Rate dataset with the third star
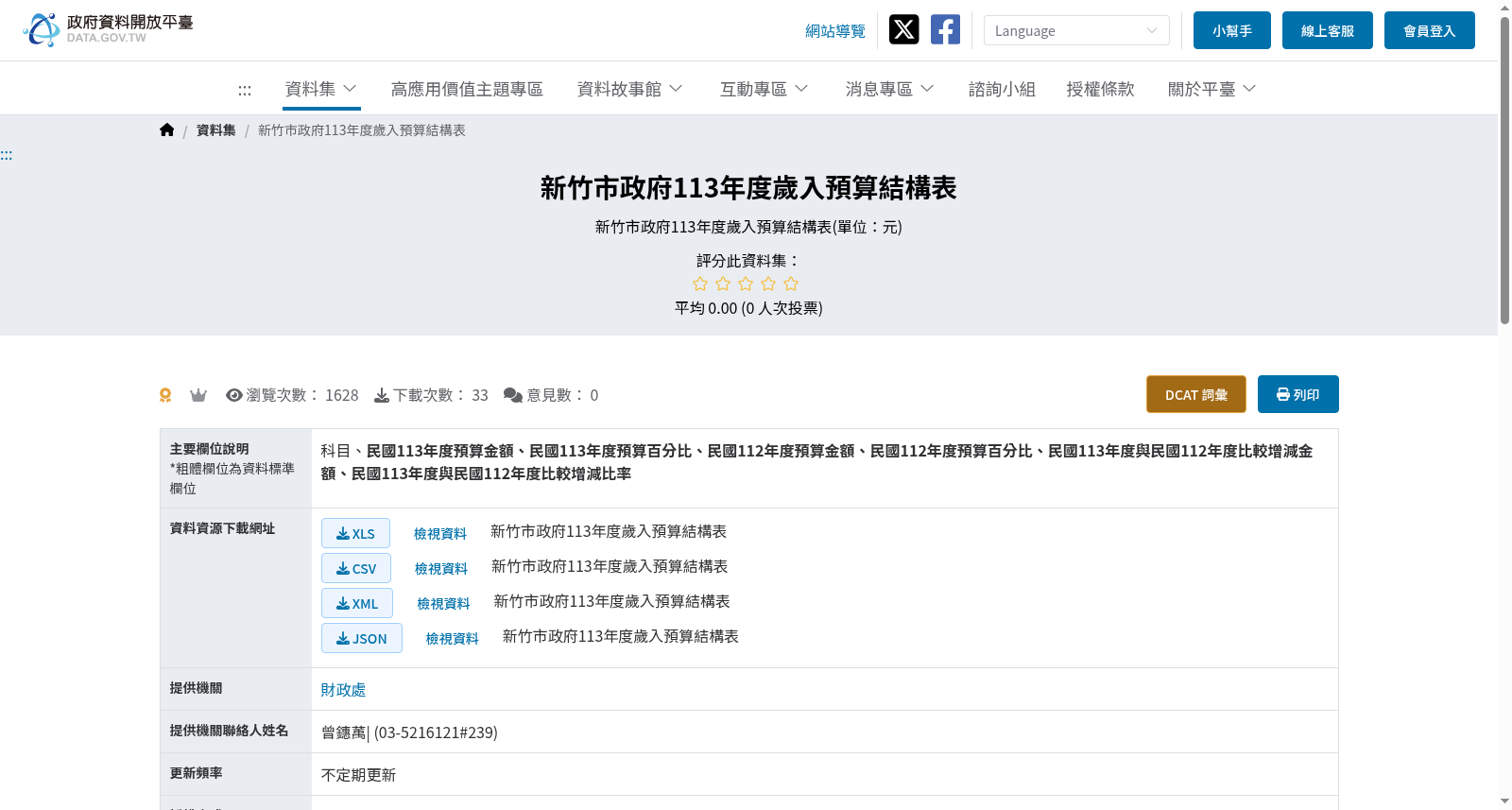1512x810 pixels. coord(746,284)
